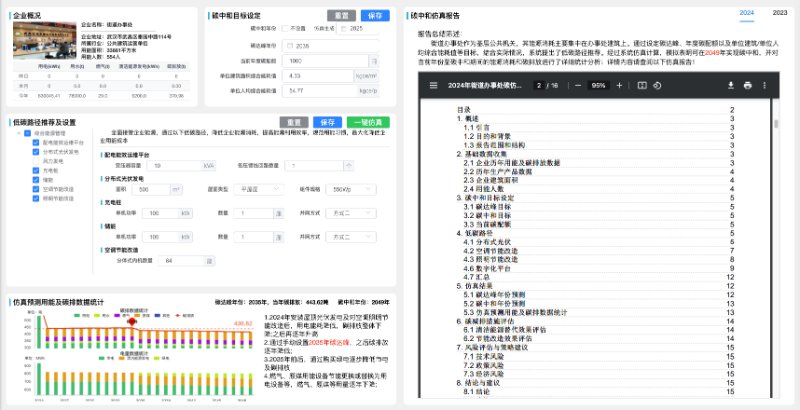This screenshot has height=410, width=800.
Task: Collapse the 综合能源管理 tree node arrow
Action: point(19,134)
